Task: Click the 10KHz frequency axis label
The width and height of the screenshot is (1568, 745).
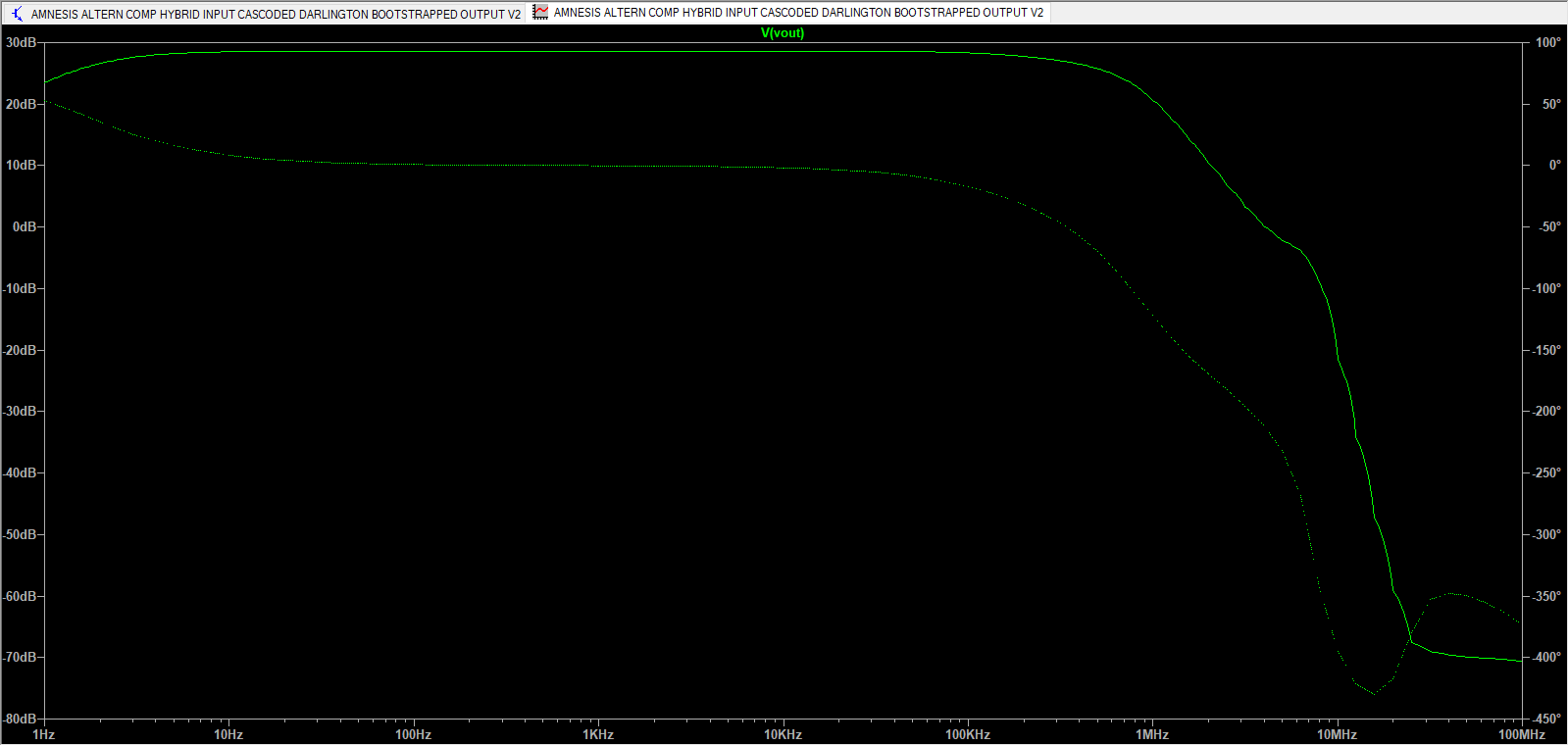Action: point(783,734)
